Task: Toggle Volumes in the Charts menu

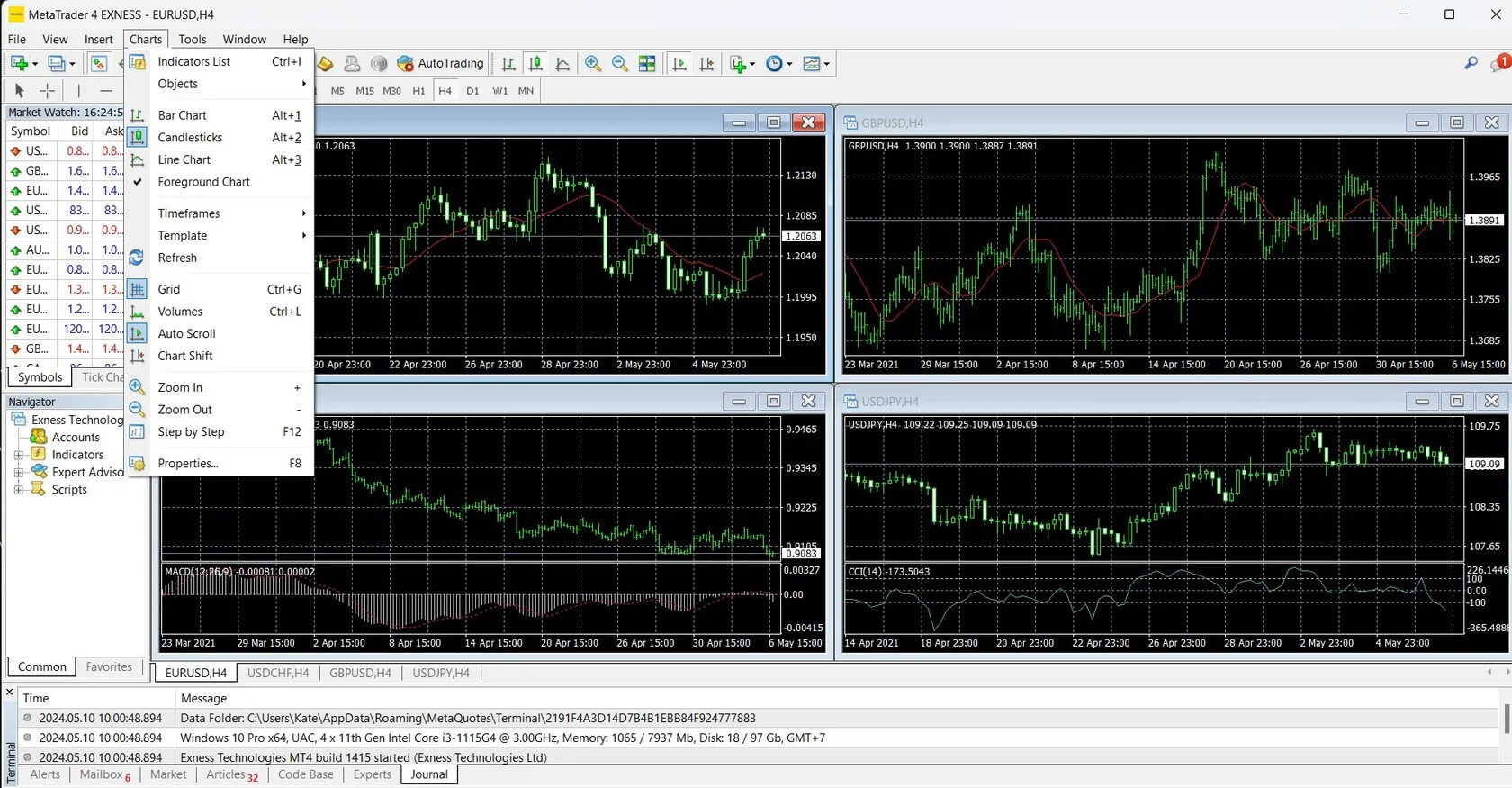Action: [219, 312]
